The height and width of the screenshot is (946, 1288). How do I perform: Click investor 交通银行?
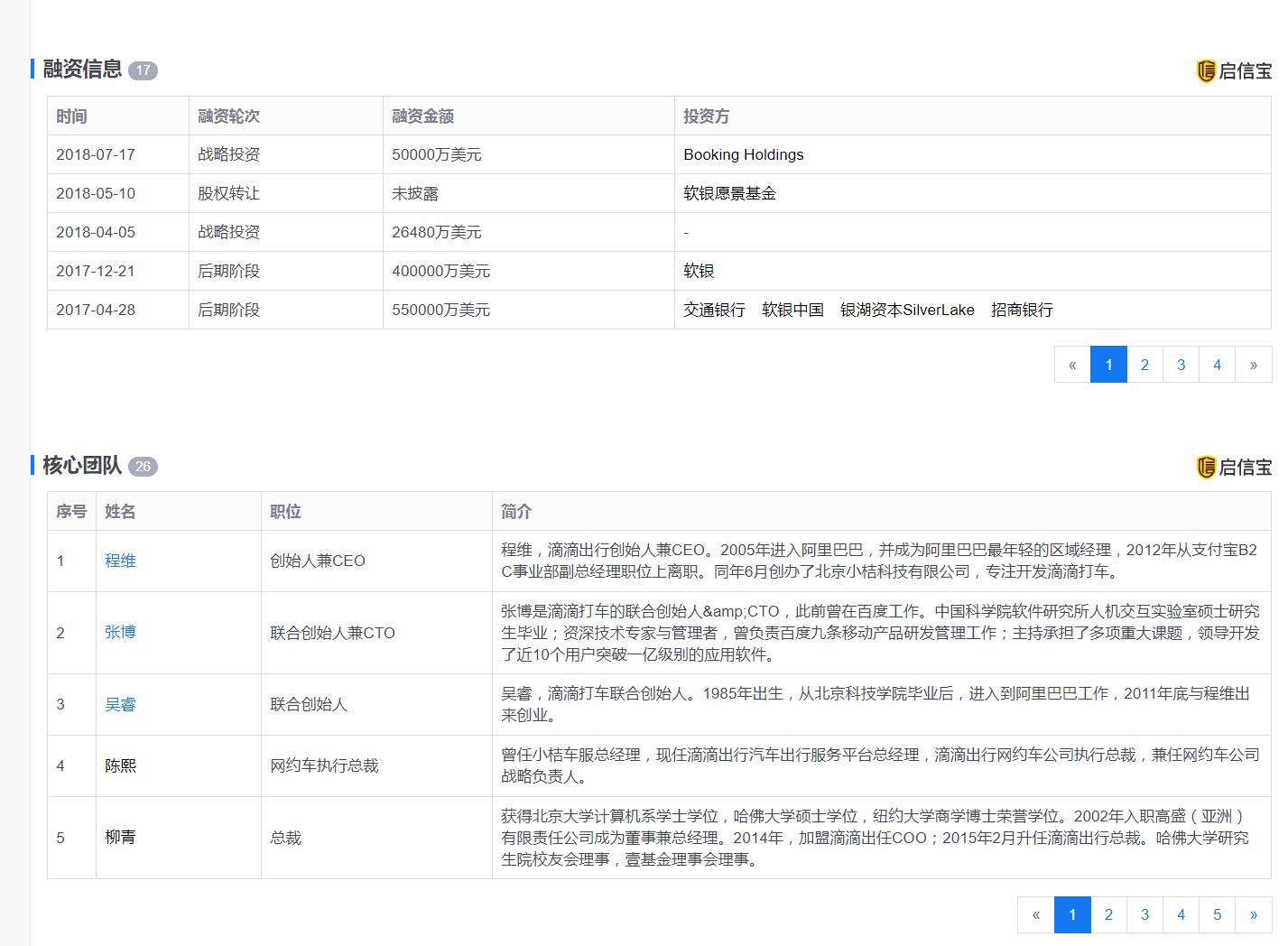[x=714, y=310]
